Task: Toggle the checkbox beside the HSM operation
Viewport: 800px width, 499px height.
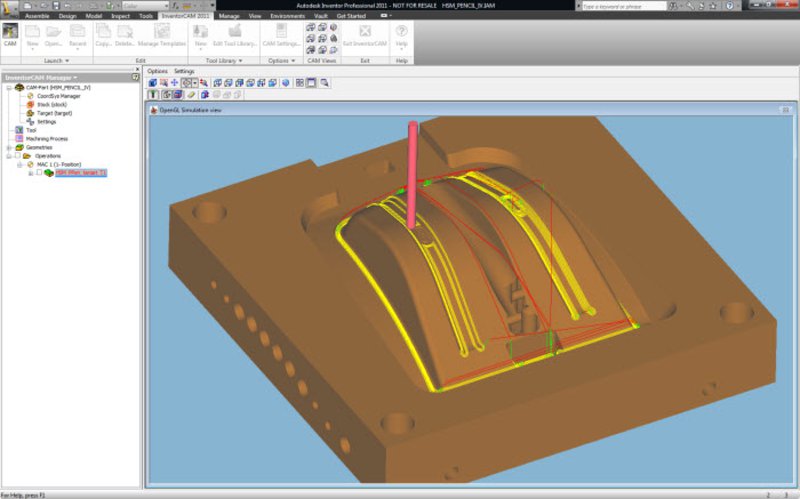Action: tap(39, 173)
